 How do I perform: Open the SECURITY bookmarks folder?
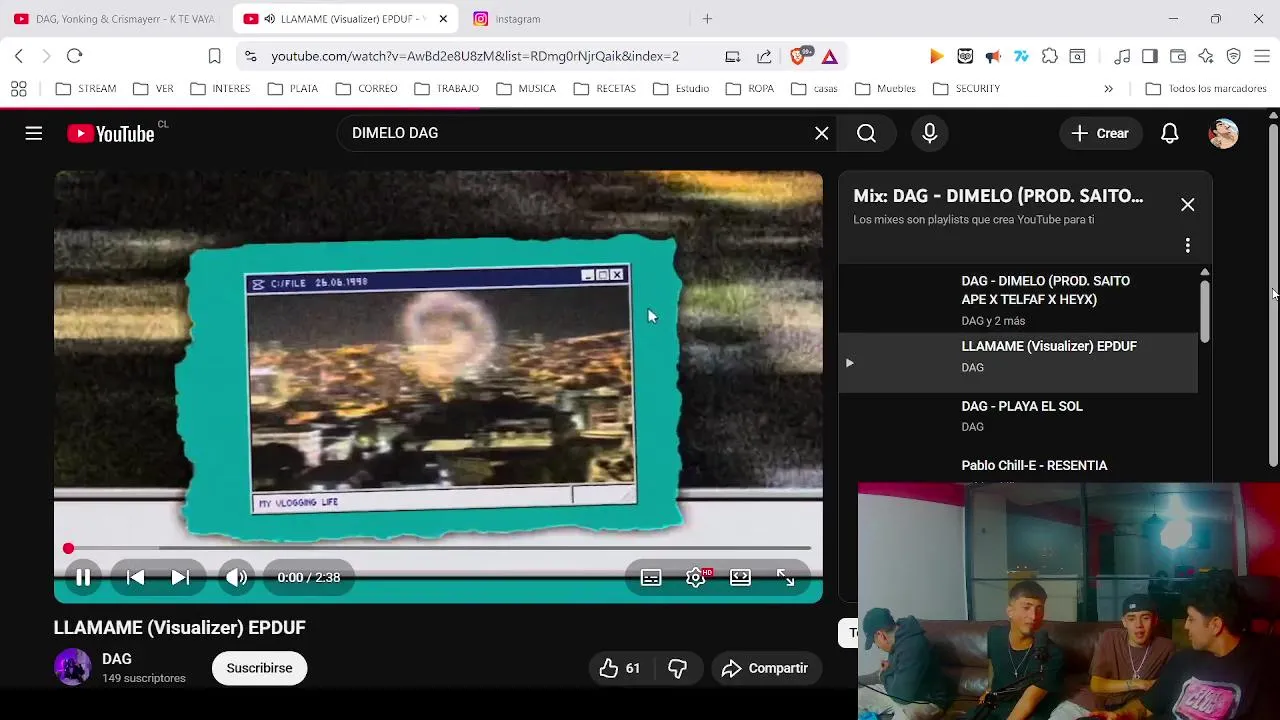pos(966,89)
